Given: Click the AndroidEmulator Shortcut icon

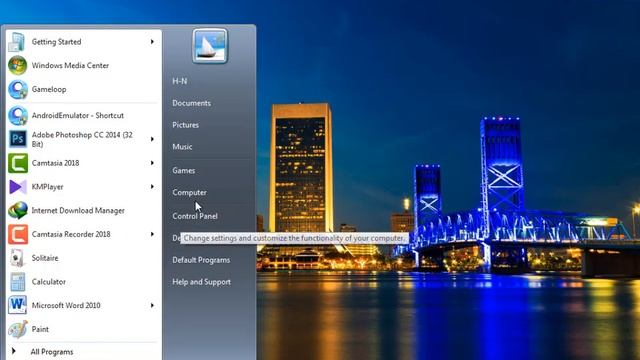Looking at the screenshot, I should (18, 116).
